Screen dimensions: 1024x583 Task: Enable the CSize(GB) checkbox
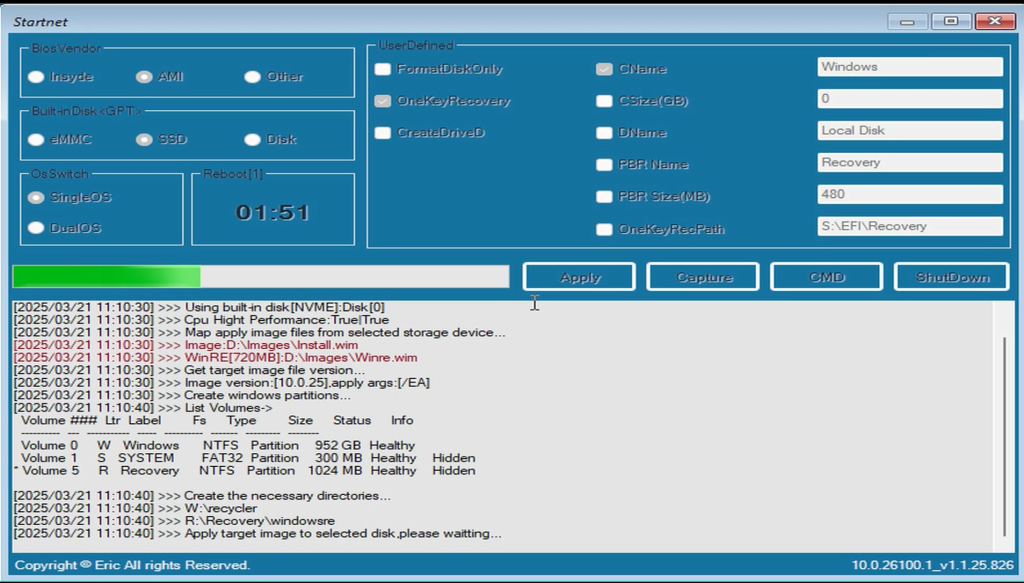coord(604,101)
